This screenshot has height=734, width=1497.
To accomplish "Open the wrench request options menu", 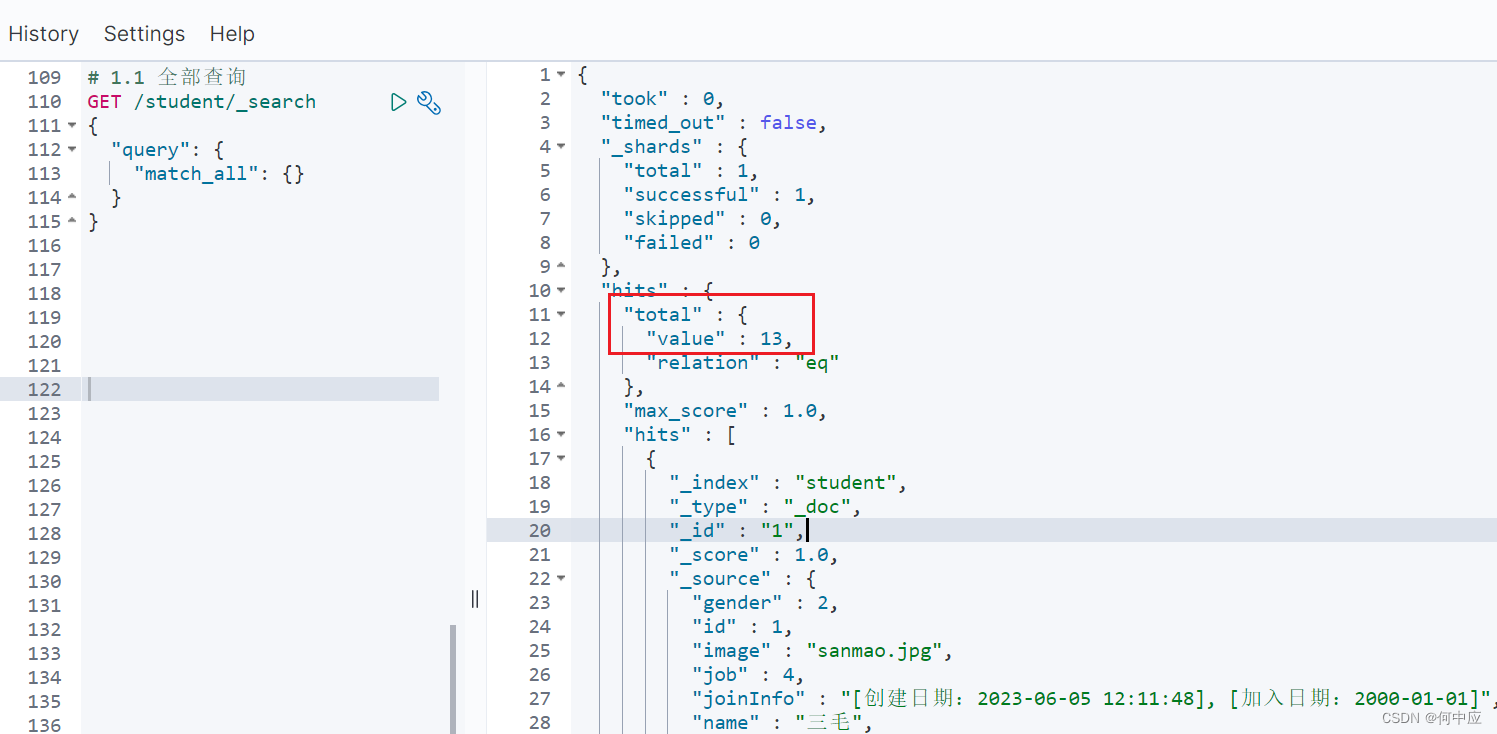I will (429, 102).
